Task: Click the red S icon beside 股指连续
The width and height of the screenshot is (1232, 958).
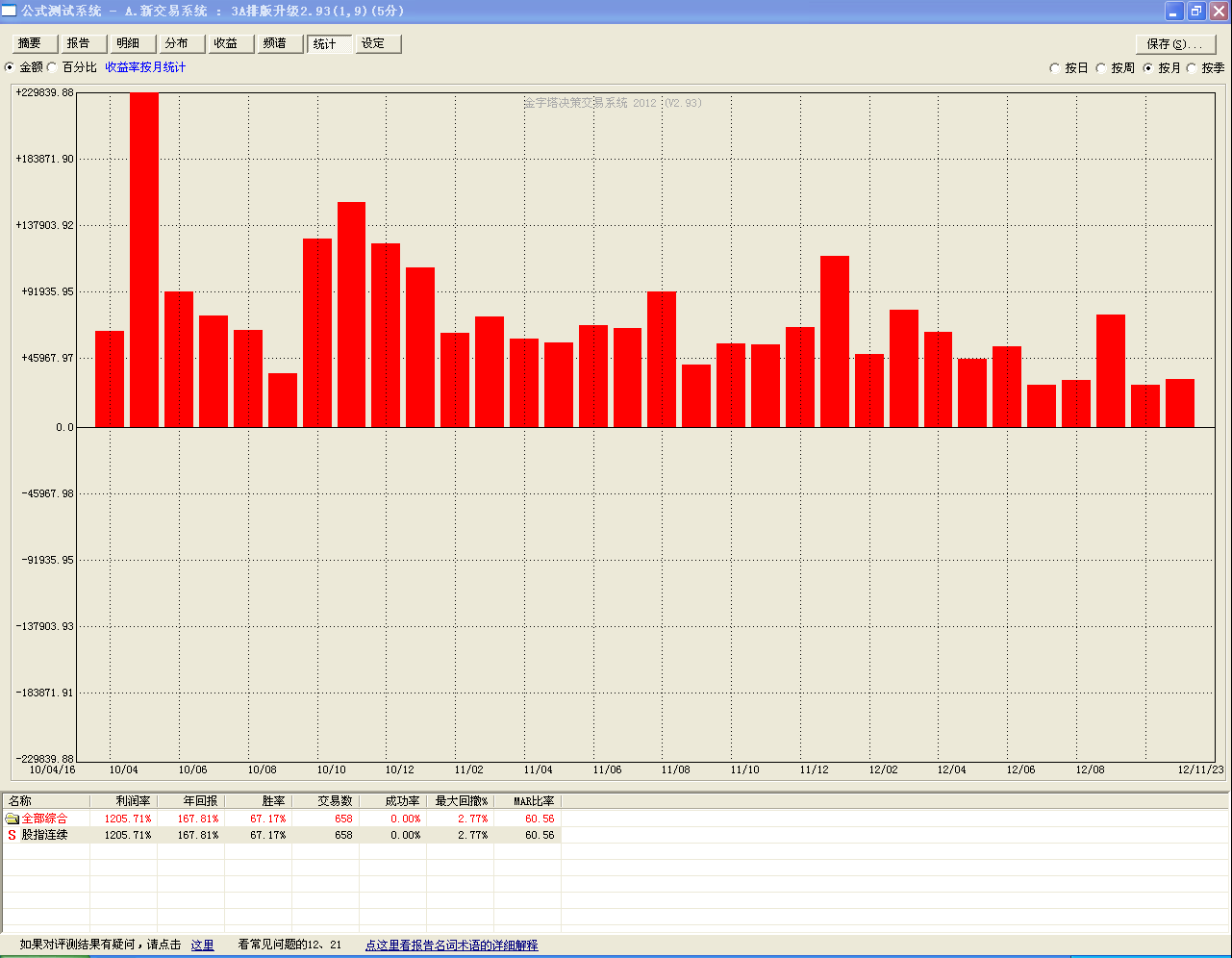Action: [12, 835]
